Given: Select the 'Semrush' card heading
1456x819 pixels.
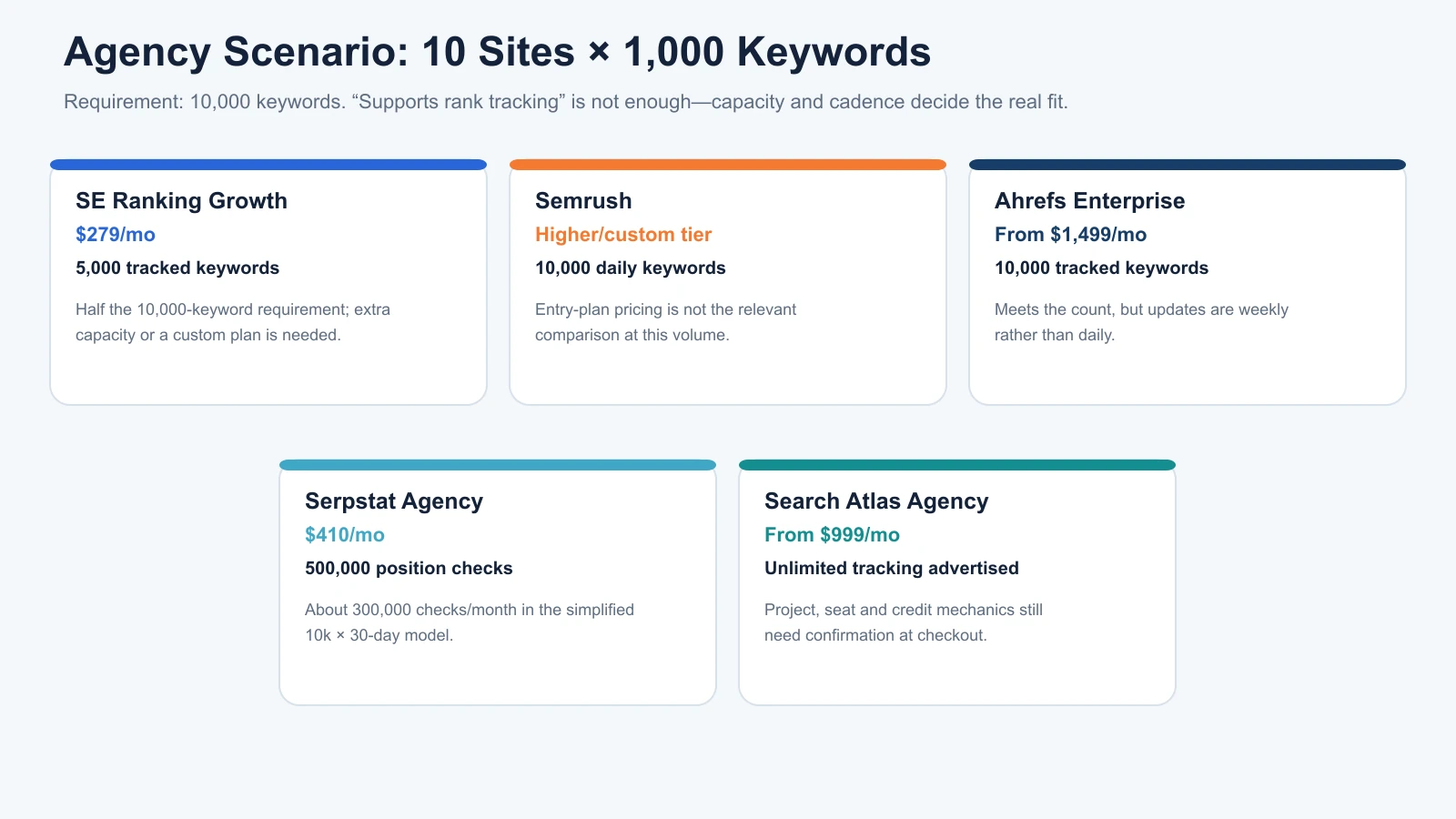Looking at the screenshot, I should point(583,200).
